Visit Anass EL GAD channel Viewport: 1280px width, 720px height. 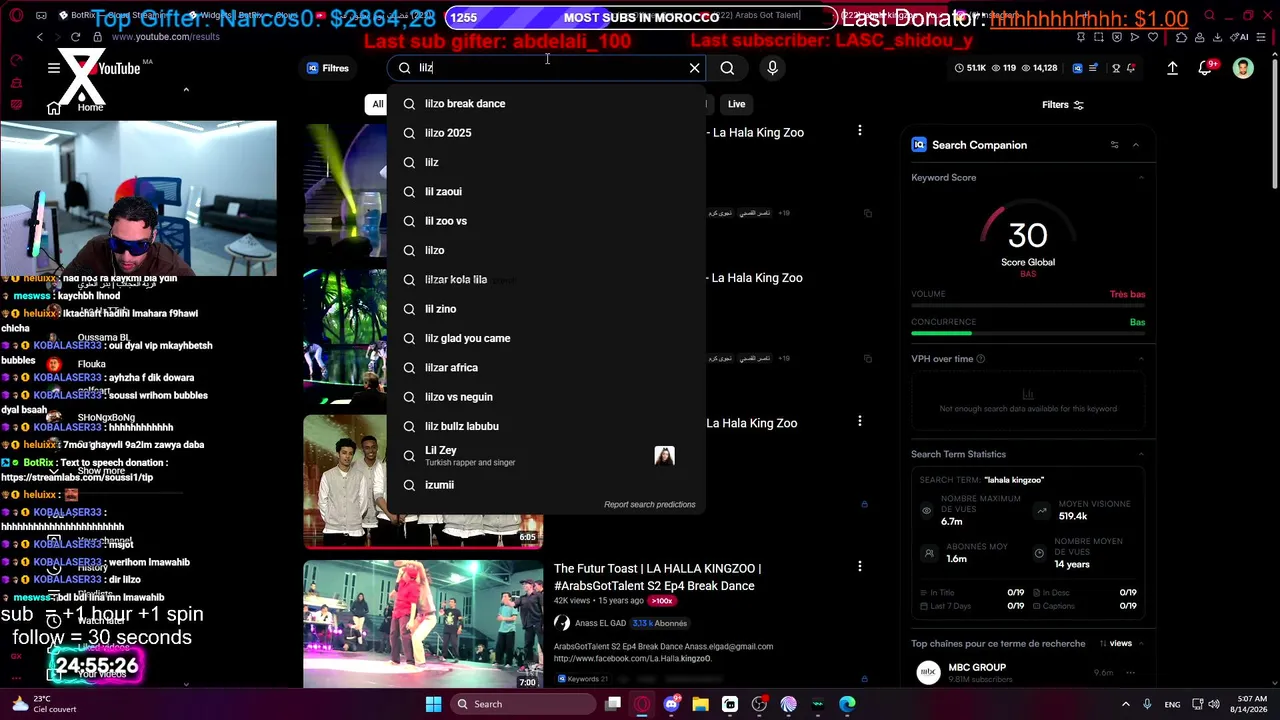[600, 623]
